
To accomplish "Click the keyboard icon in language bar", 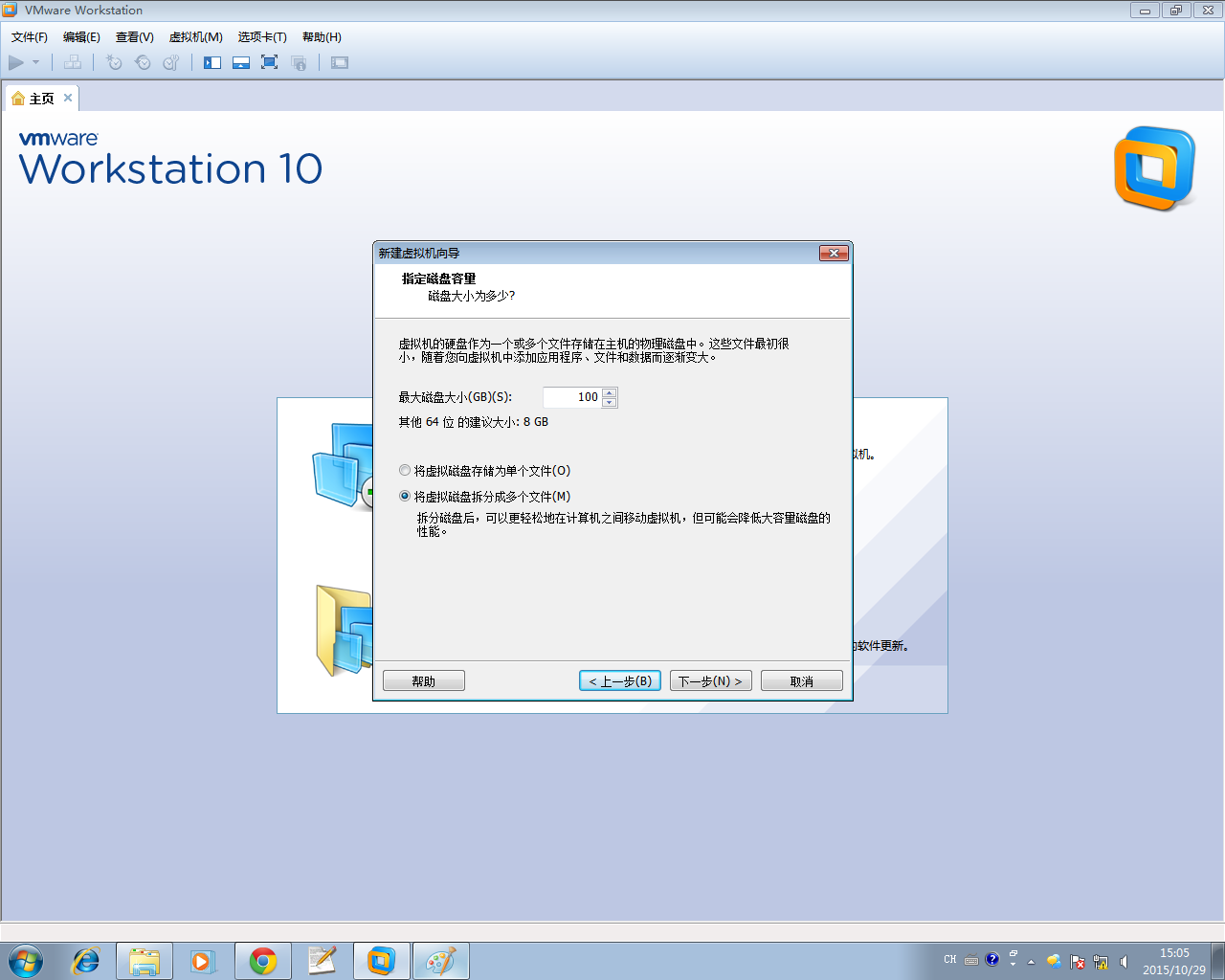I will pos(971,960).
